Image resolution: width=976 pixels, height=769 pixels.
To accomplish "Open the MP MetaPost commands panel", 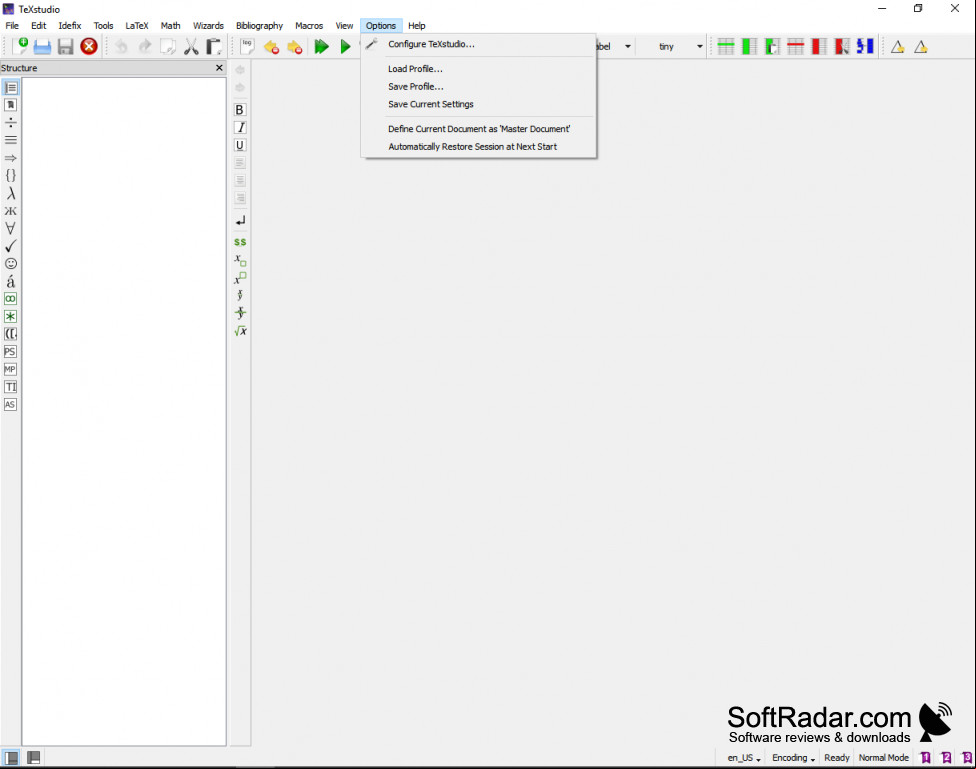I will pyautogui.click(x=10, y=369).
